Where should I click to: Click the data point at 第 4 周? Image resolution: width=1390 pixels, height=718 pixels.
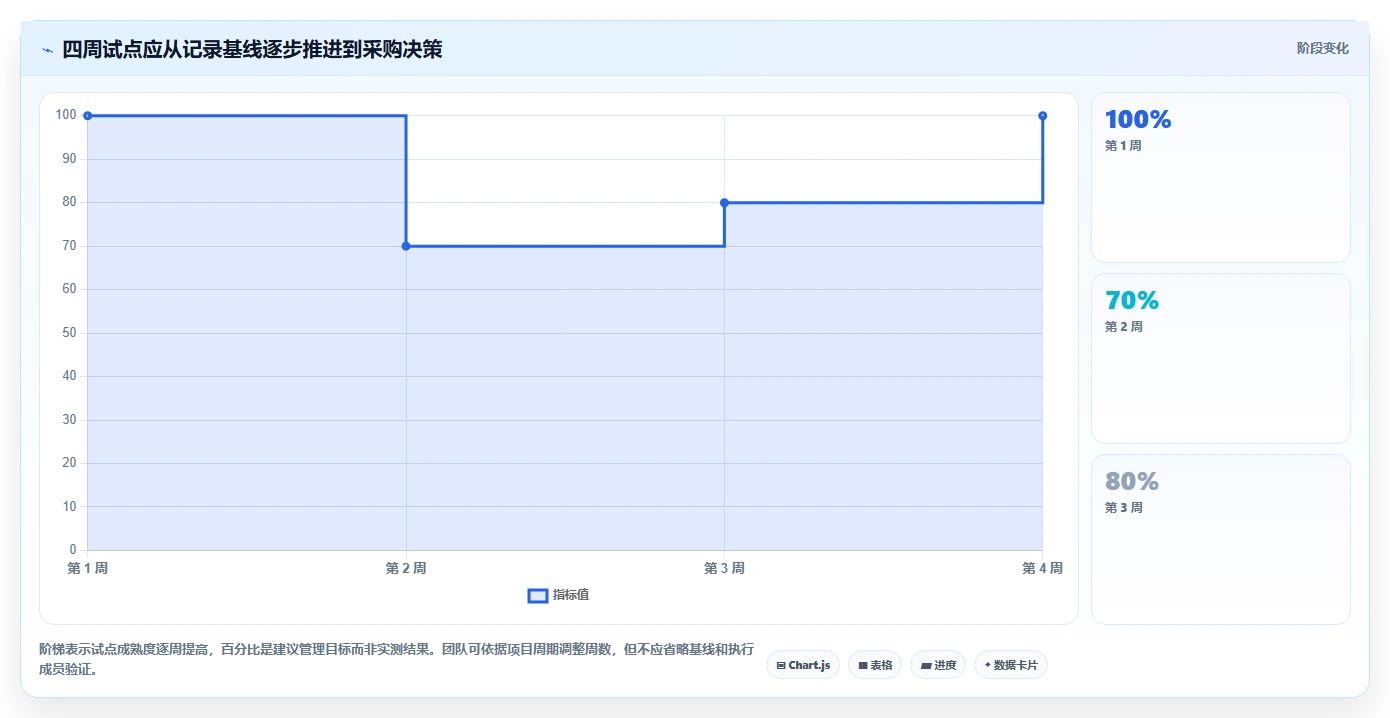1043,116
